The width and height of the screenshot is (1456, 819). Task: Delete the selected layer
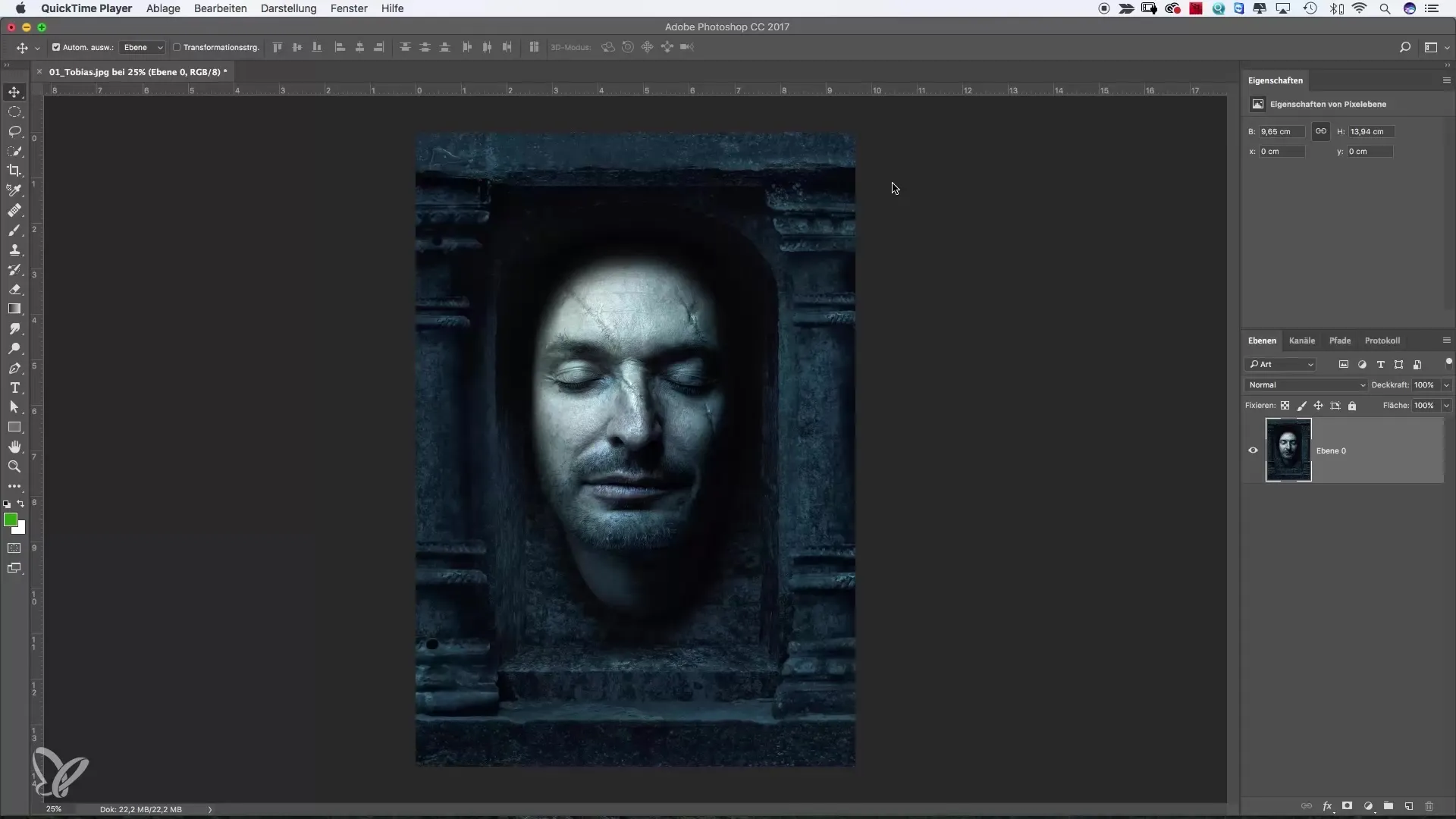(1429, 806)
